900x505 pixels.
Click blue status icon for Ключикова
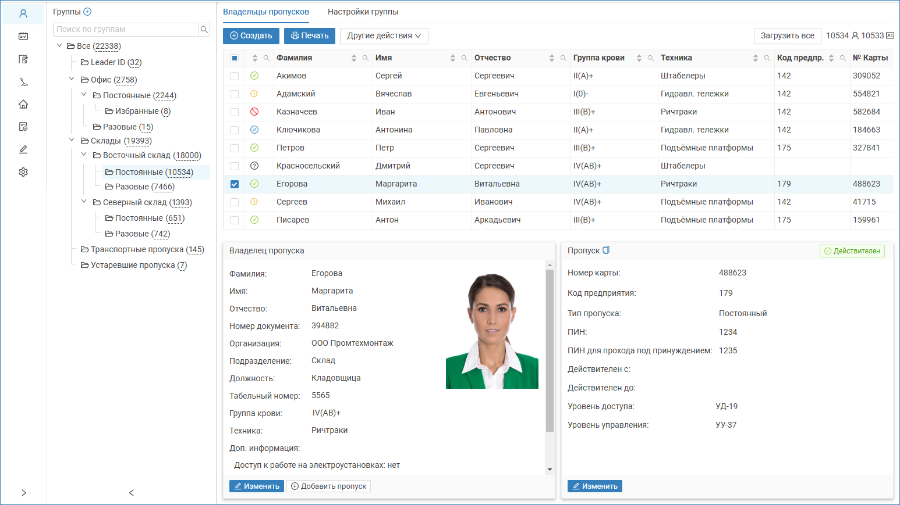coord(254,130)
